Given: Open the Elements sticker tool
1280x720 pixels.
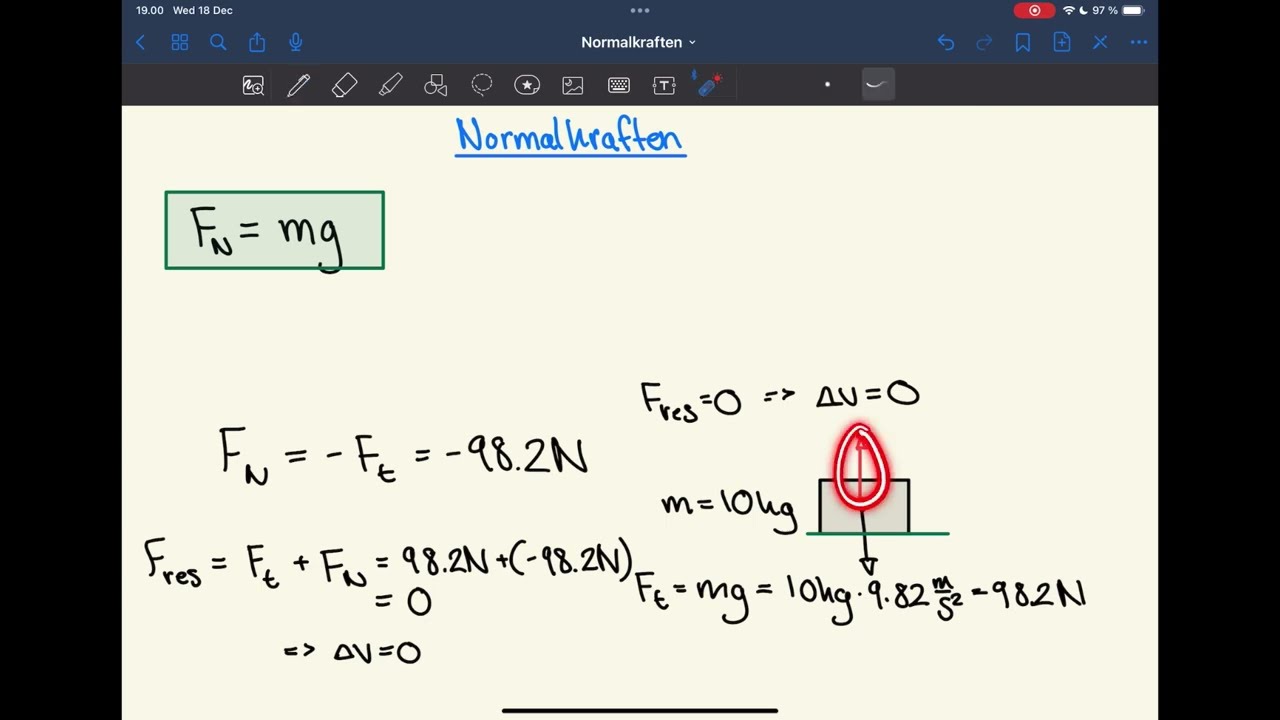Looking at the screenshot, I should point(527,86).
